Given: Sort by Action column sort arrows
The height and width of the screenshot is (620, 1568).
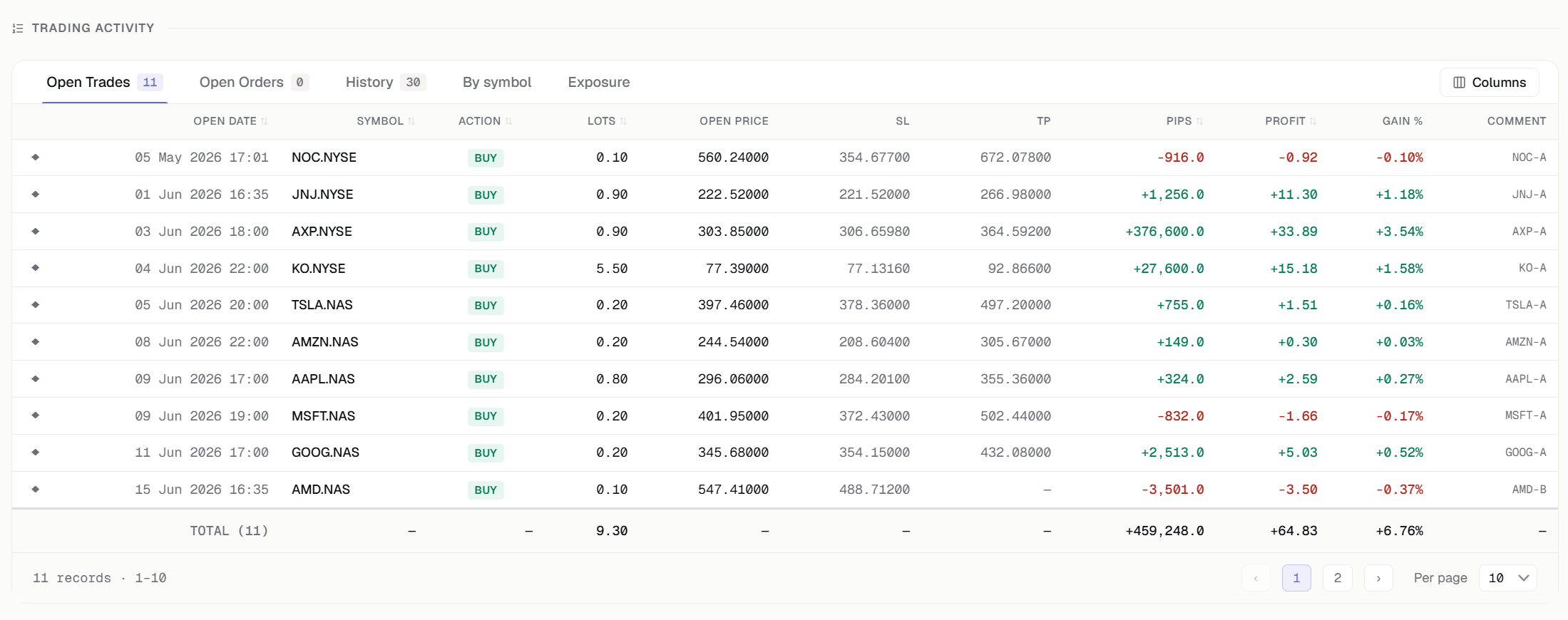Looking at the screenshot, I should (x=508, y=121).
